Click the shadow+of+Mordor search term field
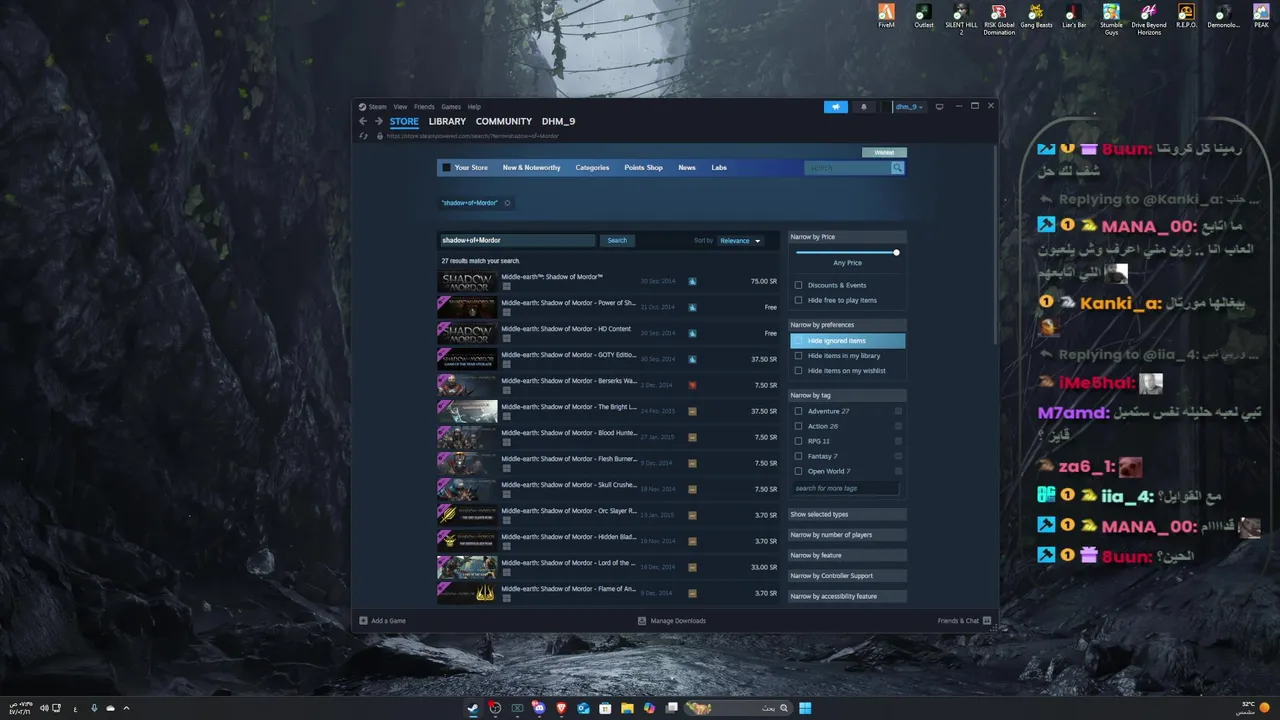 517,240
